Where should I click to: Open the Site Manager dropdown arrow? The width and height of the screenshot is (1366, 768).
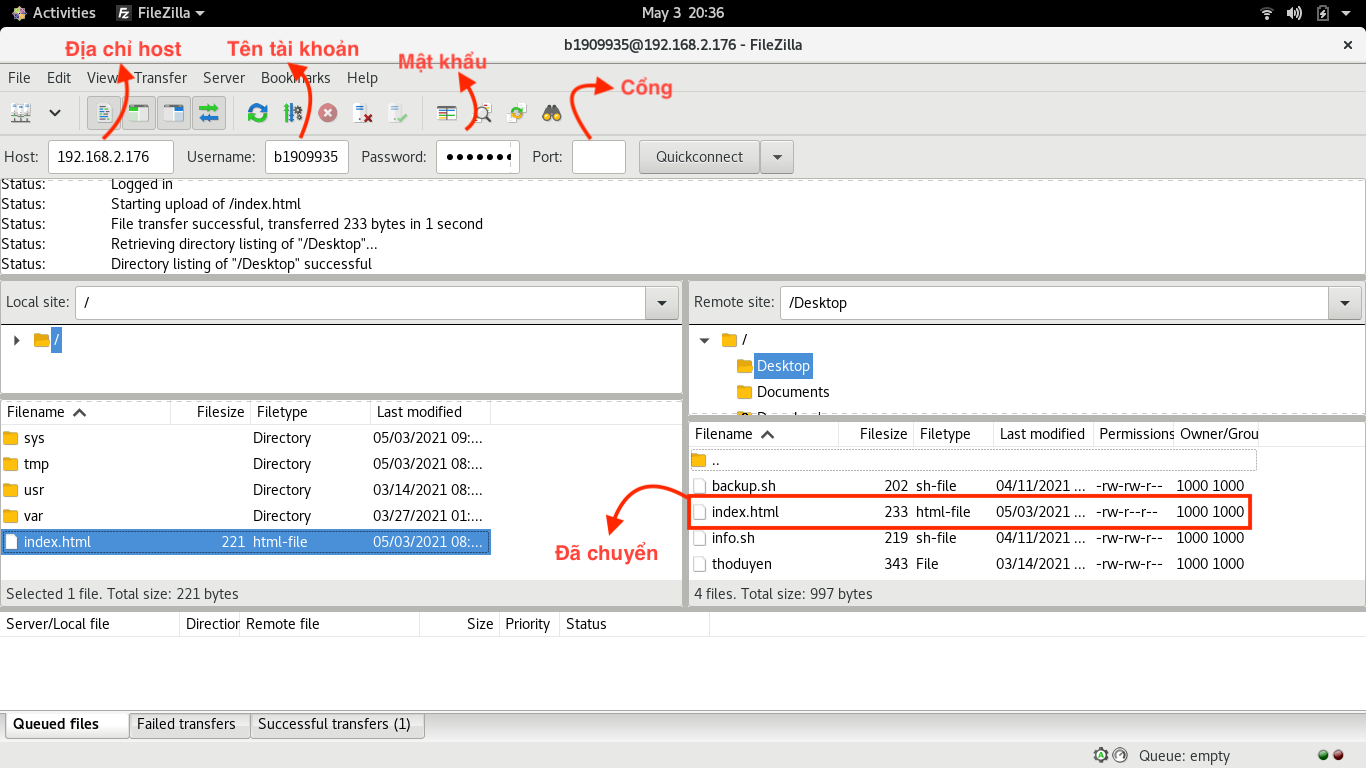[55, 113]
